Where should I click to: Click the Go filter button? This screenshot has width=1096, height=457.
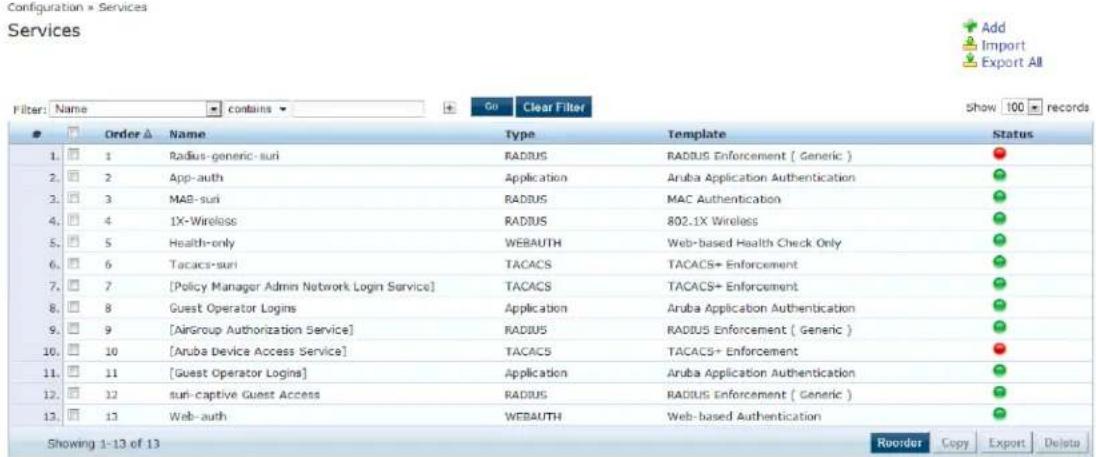492,107
